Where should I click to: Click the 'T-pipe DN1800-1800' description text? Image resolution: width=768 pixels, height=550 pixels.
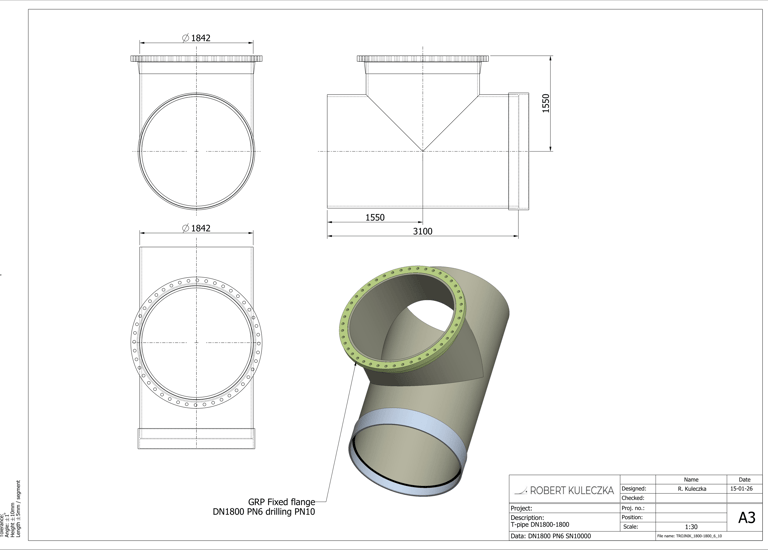[x=540, y=525]
